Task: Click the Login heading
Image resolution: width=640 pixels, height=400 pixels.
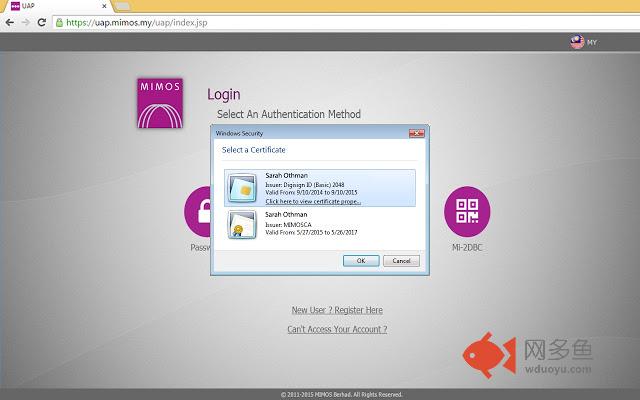Action: coord(224,94)
